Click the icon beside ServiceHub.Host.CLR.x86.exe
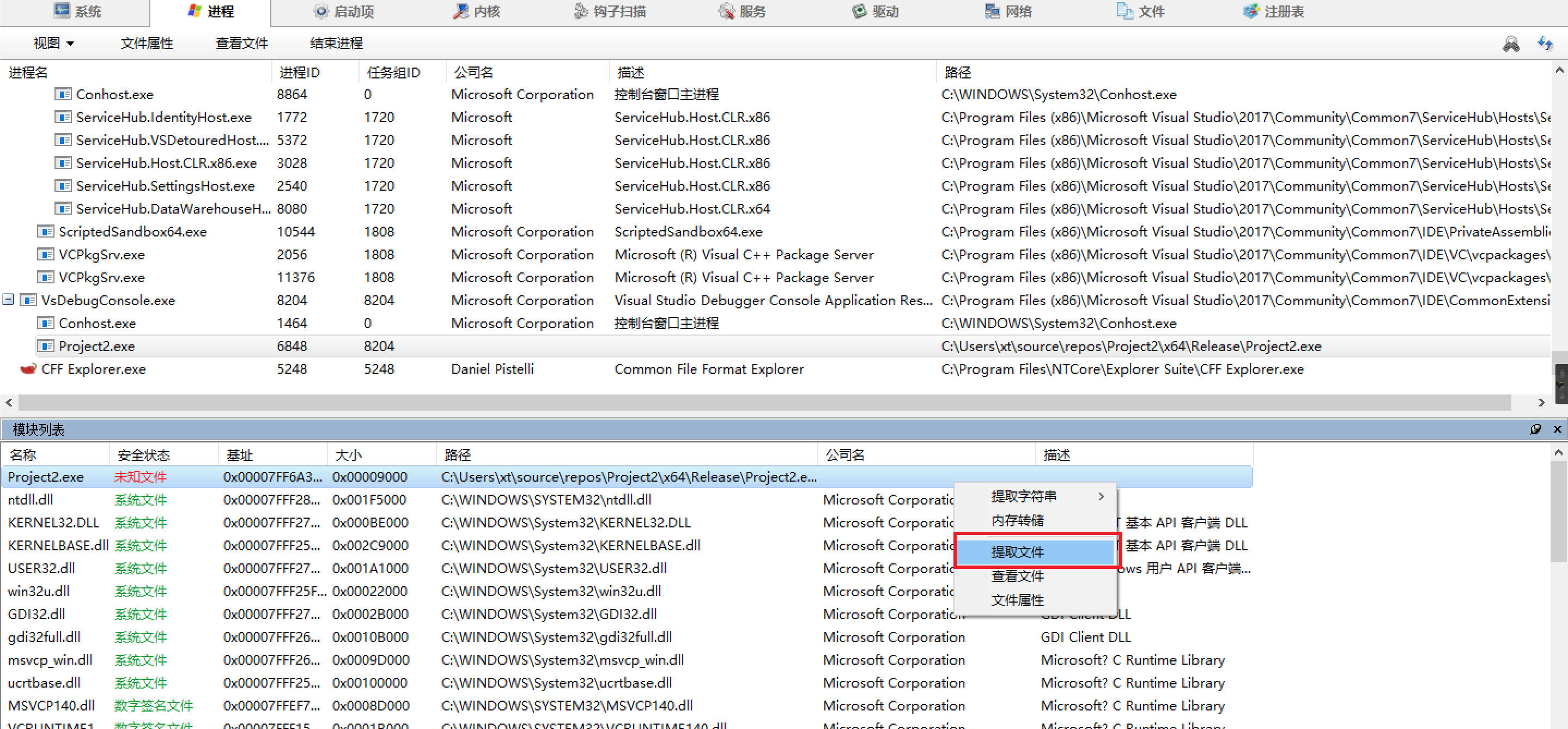The image size is (1568, 729). [x=63, y=162]
